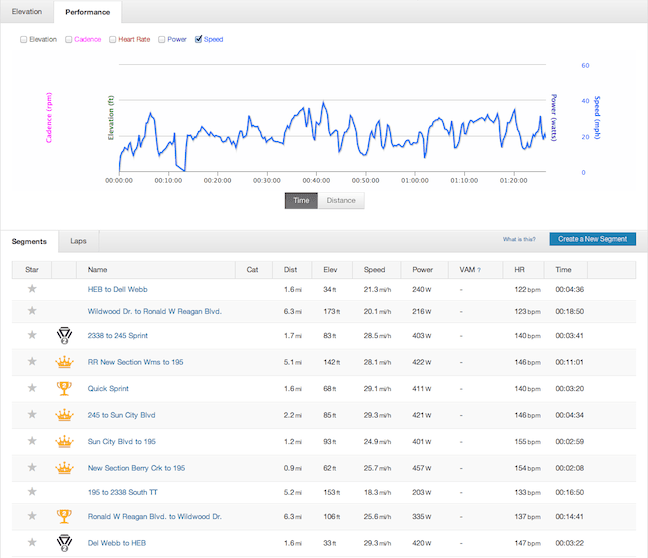Click the crown icon for 245 to Sun City Blvd

click(x=64, y=414)
